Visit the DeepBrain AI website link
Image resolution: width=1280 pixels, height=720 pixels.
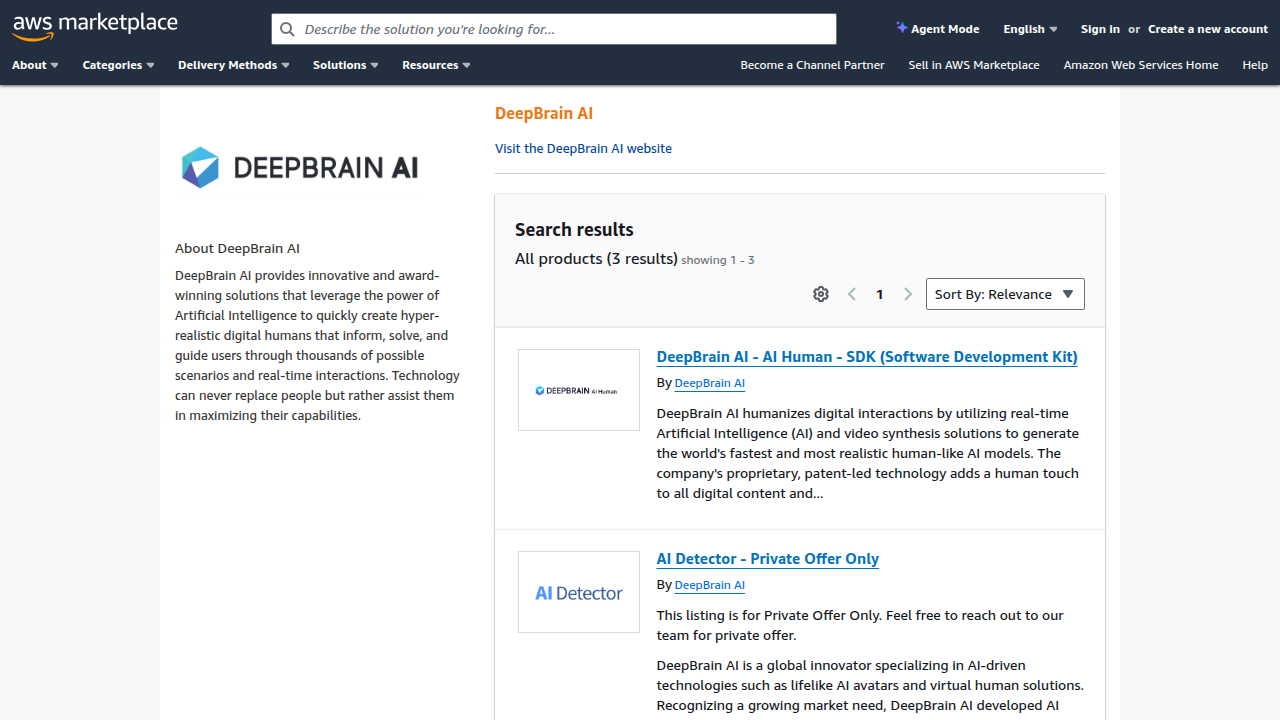click(x=583, y=148)
